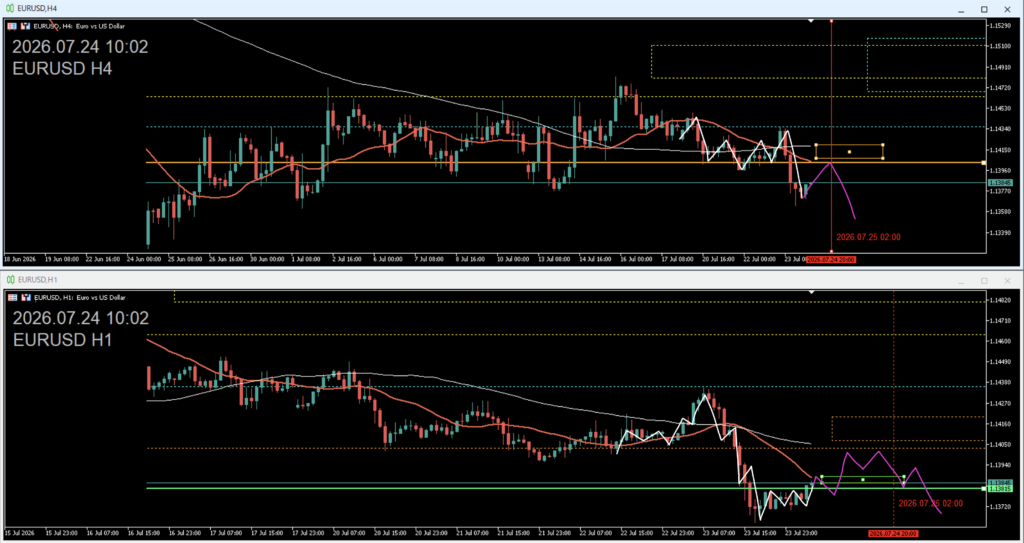Screen dimensions: 1024x543
Task: Click top-right handle of green rectangle in H1 chart
Action: coord(904,476)
